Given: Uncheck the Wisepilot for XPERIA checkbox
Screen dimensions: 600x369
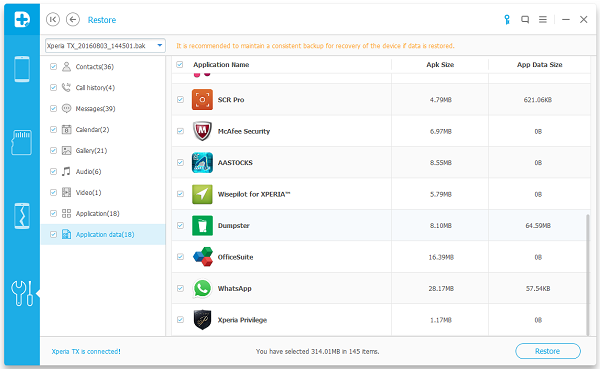Looking at the screenshot, I should click(x=180, y=194).
